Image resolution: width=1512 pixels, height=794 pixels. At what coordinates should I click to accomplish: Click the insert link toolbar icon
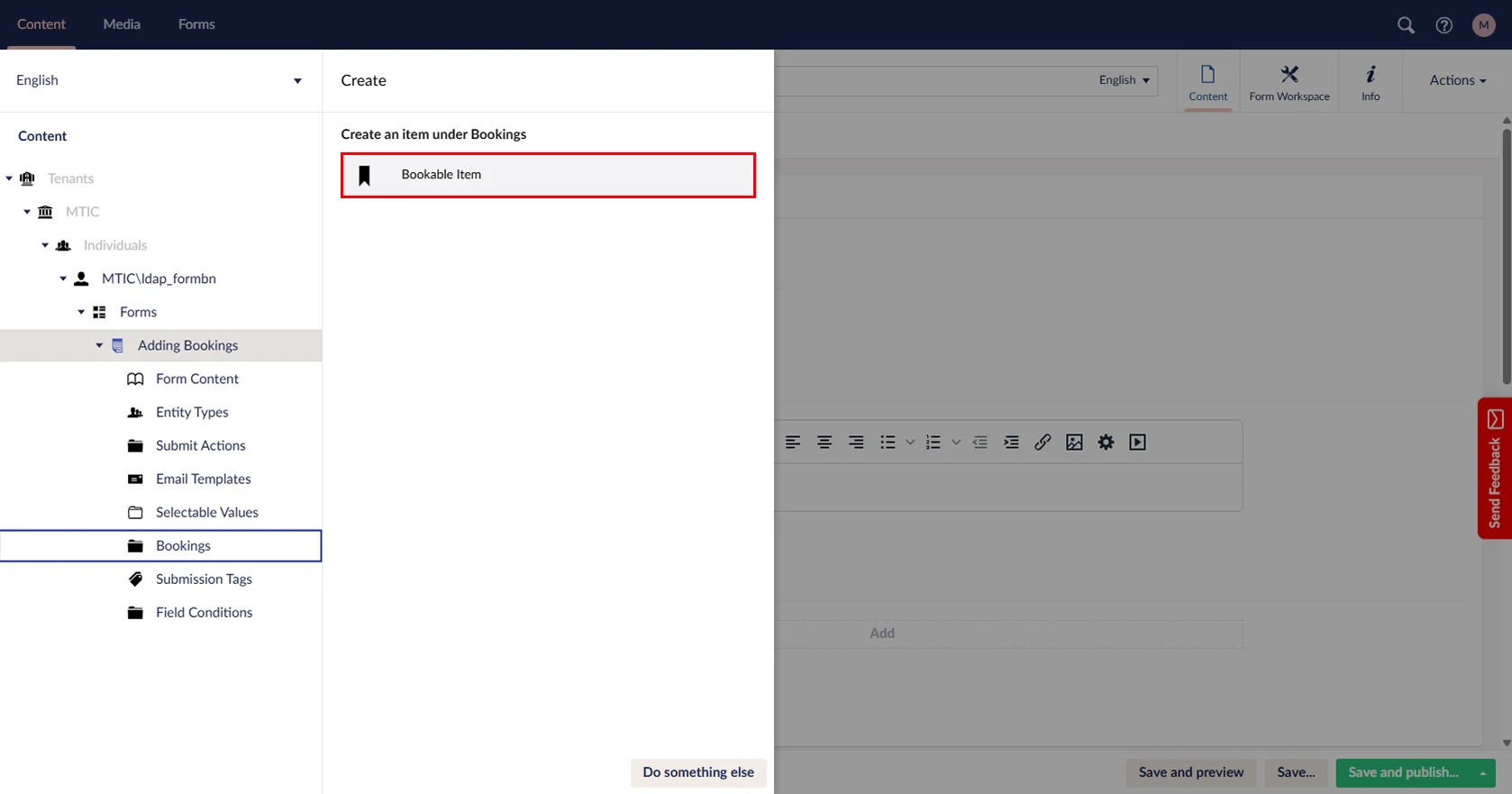coord(1043,443)
